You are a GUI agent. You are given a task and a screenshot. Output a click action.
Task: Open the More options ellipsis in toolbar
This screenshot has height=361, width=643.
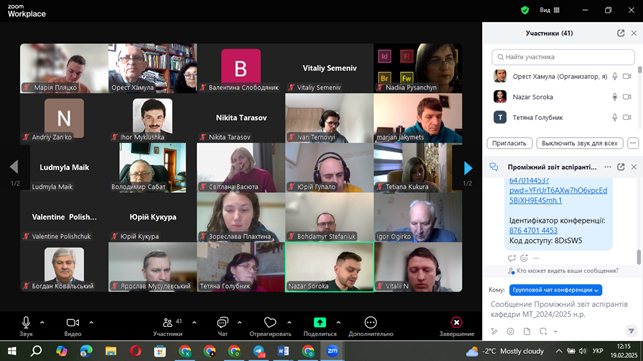coord(370,323)
